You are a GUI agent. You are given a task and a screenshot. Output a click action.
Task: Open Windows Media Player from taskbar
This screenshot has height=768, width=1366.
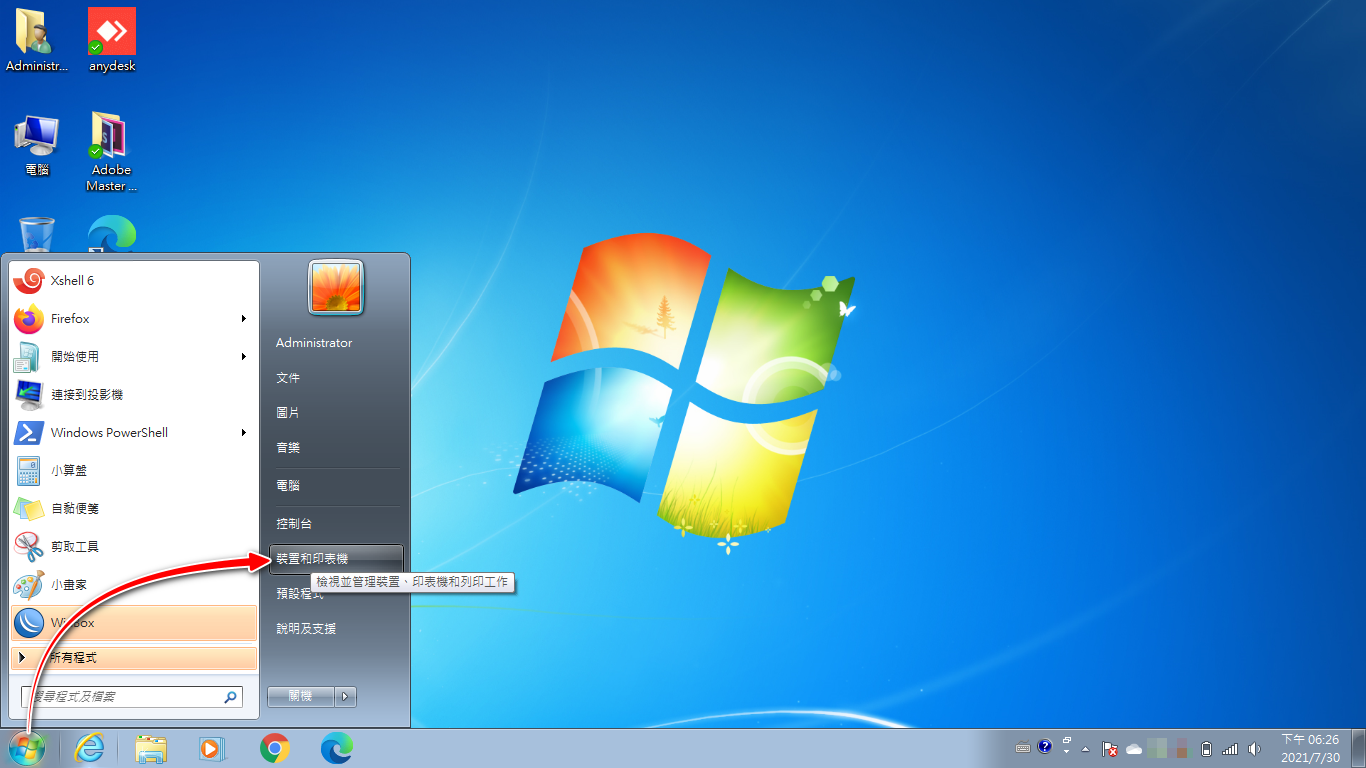(x=212, y=748)
